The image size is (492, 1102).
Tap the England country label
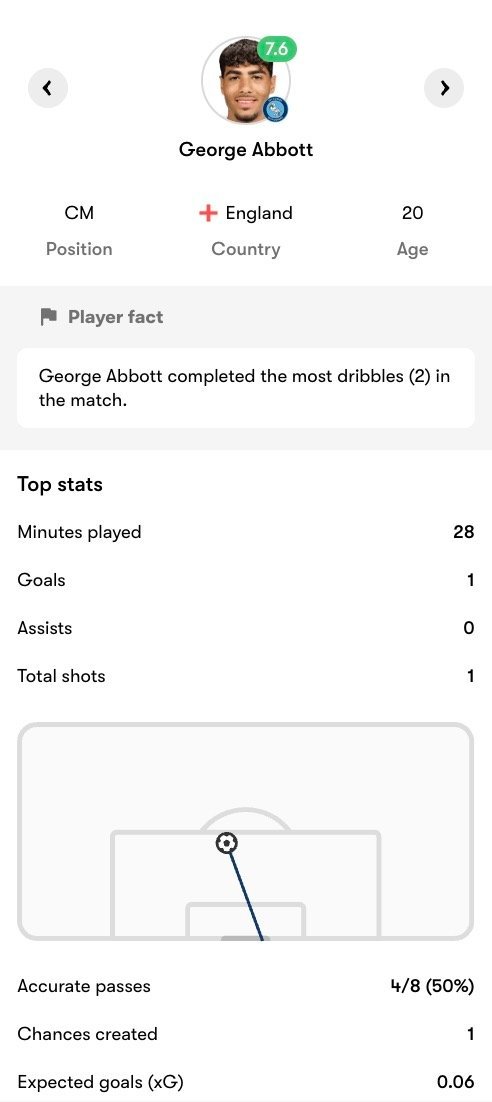[259, 213]
